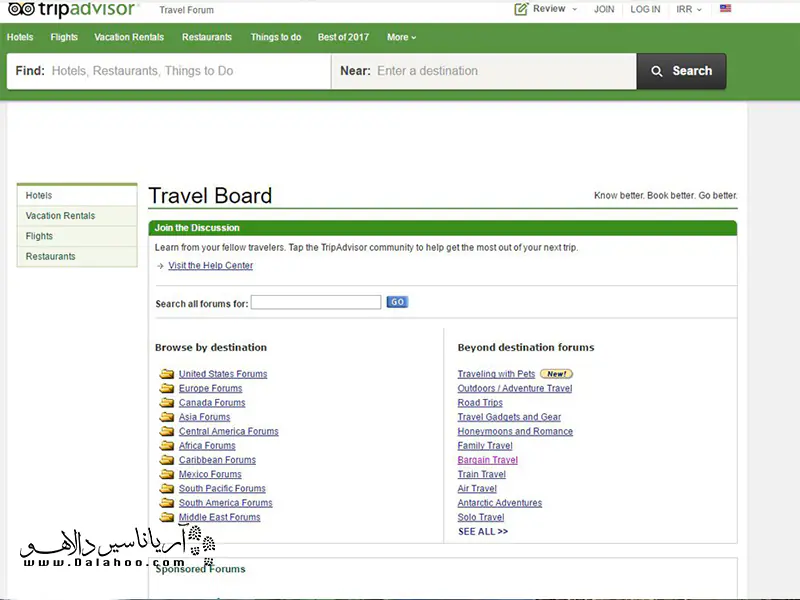Viewport: 800px width, 600px height.
Task: Open folder icon next to Caribbean Forums
Action: pos(166,460)
